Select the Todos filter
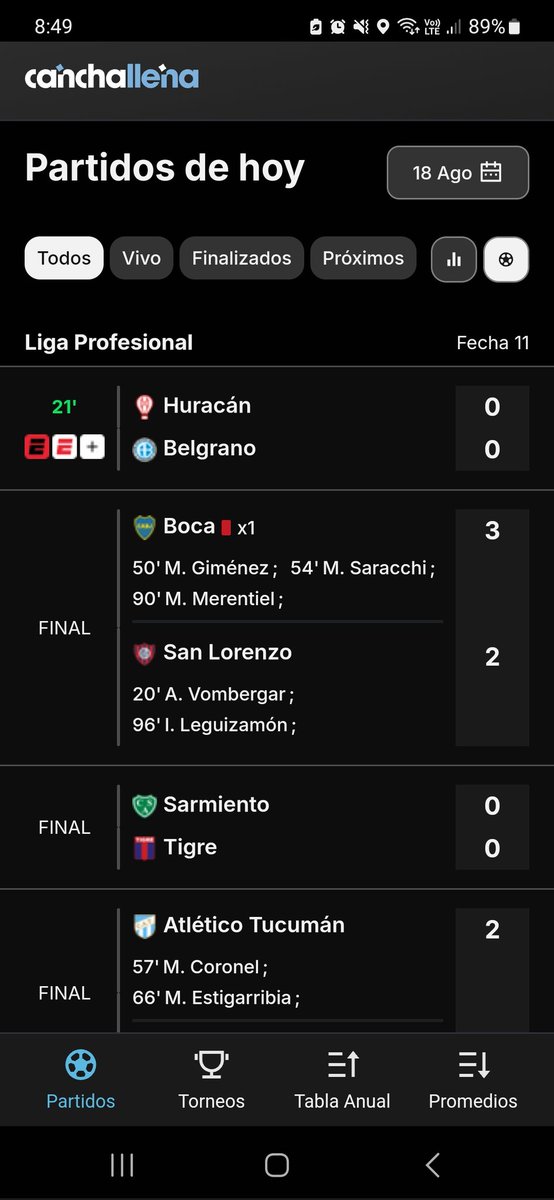 tap(64, 258)
